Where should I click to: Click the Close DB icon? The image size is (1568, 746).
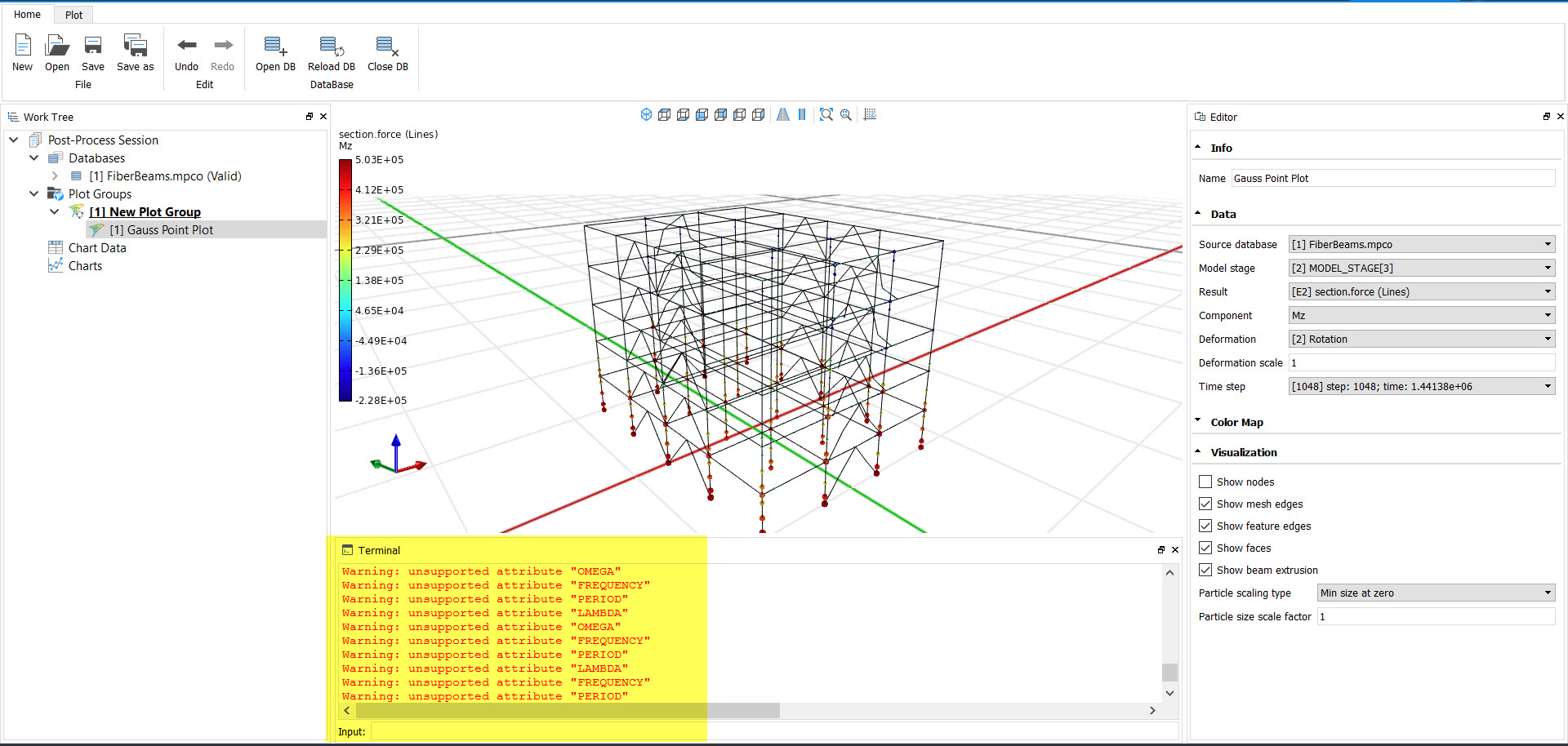click(x=387, y=46)
